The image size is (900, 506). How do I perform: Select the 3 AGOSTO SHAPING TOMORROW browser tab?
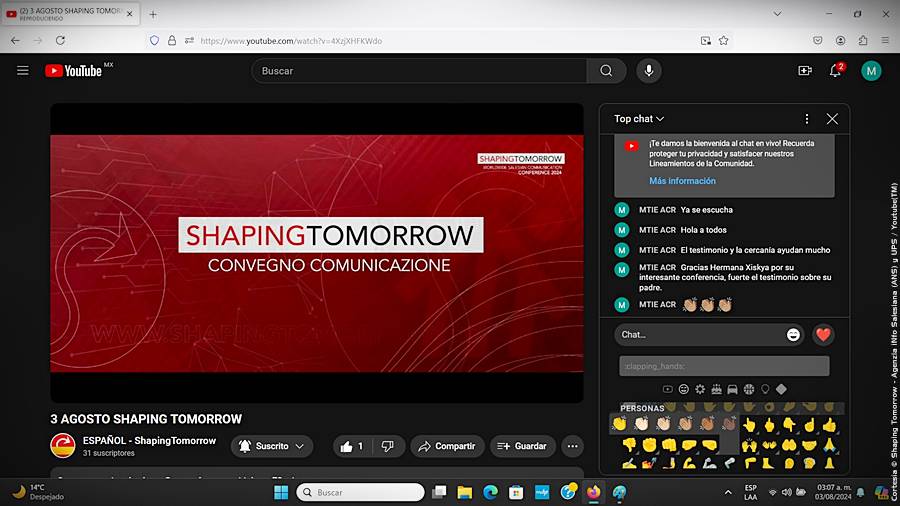point(70,14)
